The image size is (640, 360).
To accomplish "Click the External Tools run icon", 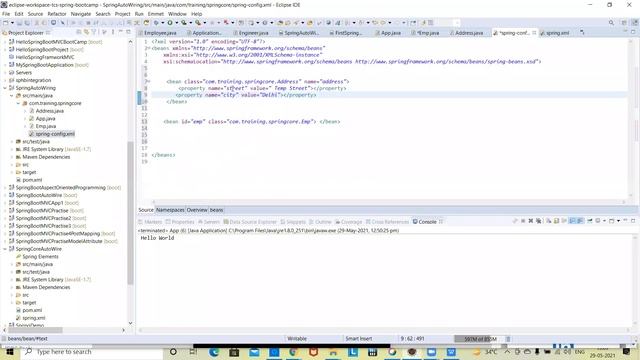I will click(x=198, y=23).
